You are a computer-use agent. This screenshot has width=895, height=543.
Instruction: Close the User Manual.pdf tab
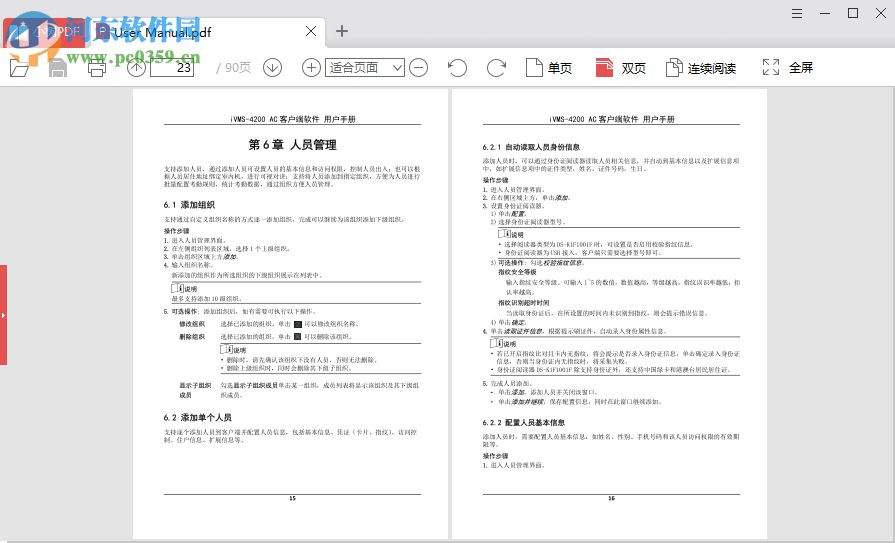pos(311,31)
